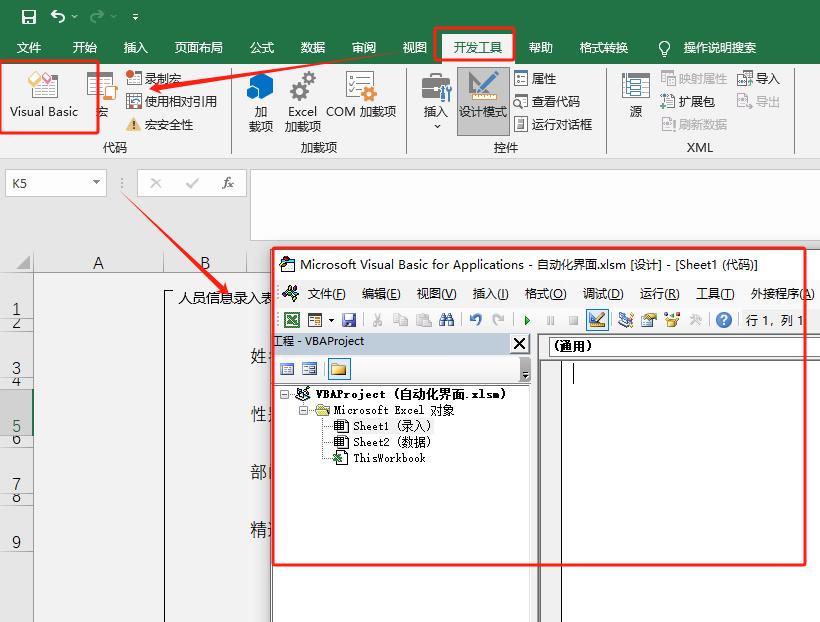The image size is (820, 622).
Task: Click the blue help question mark icon
Action: pyautogui.click(x=724, y=320)
